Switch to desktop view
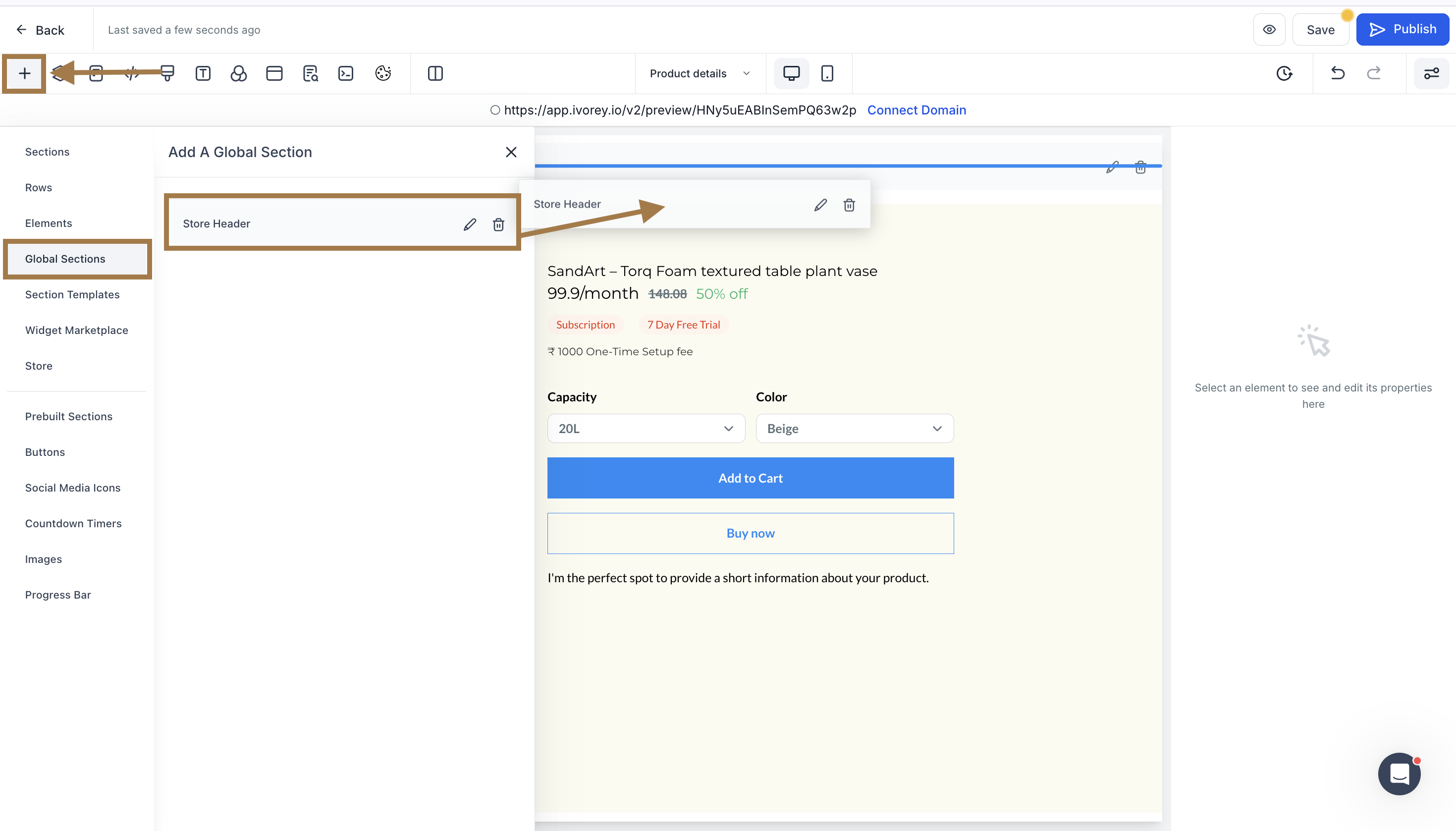The height and width of the screenshot is (831, 1456). coord(791,74)
